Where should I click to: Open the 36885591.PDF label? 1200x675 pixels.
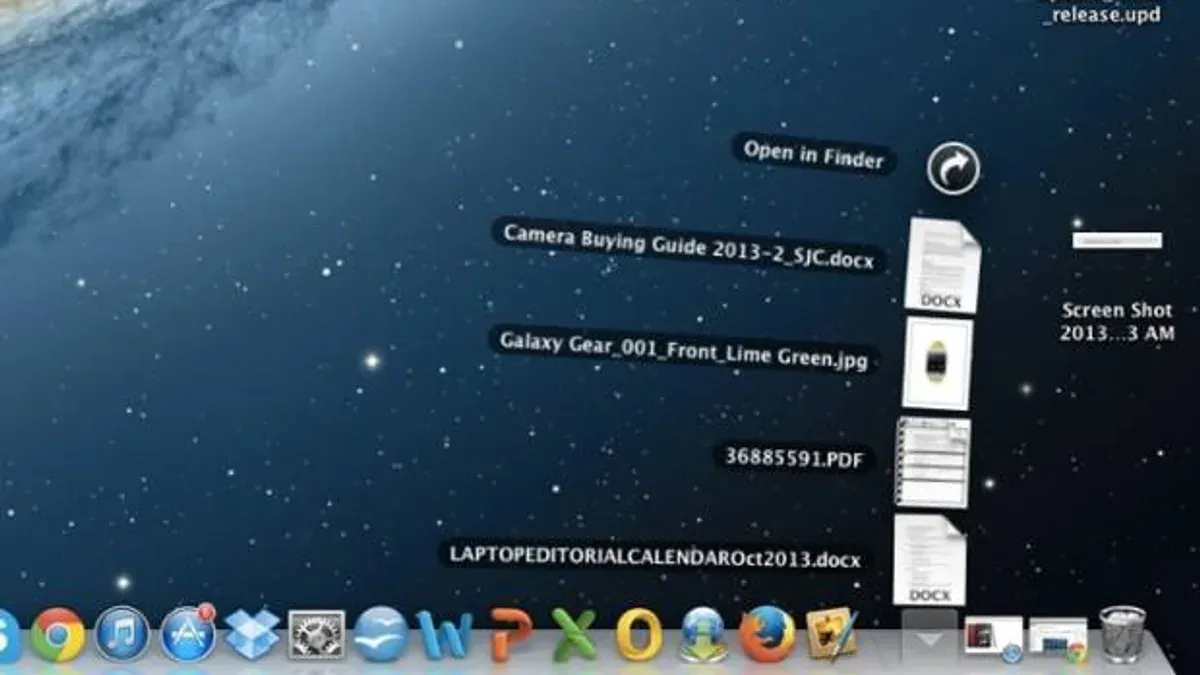click(x=794, y=459)
